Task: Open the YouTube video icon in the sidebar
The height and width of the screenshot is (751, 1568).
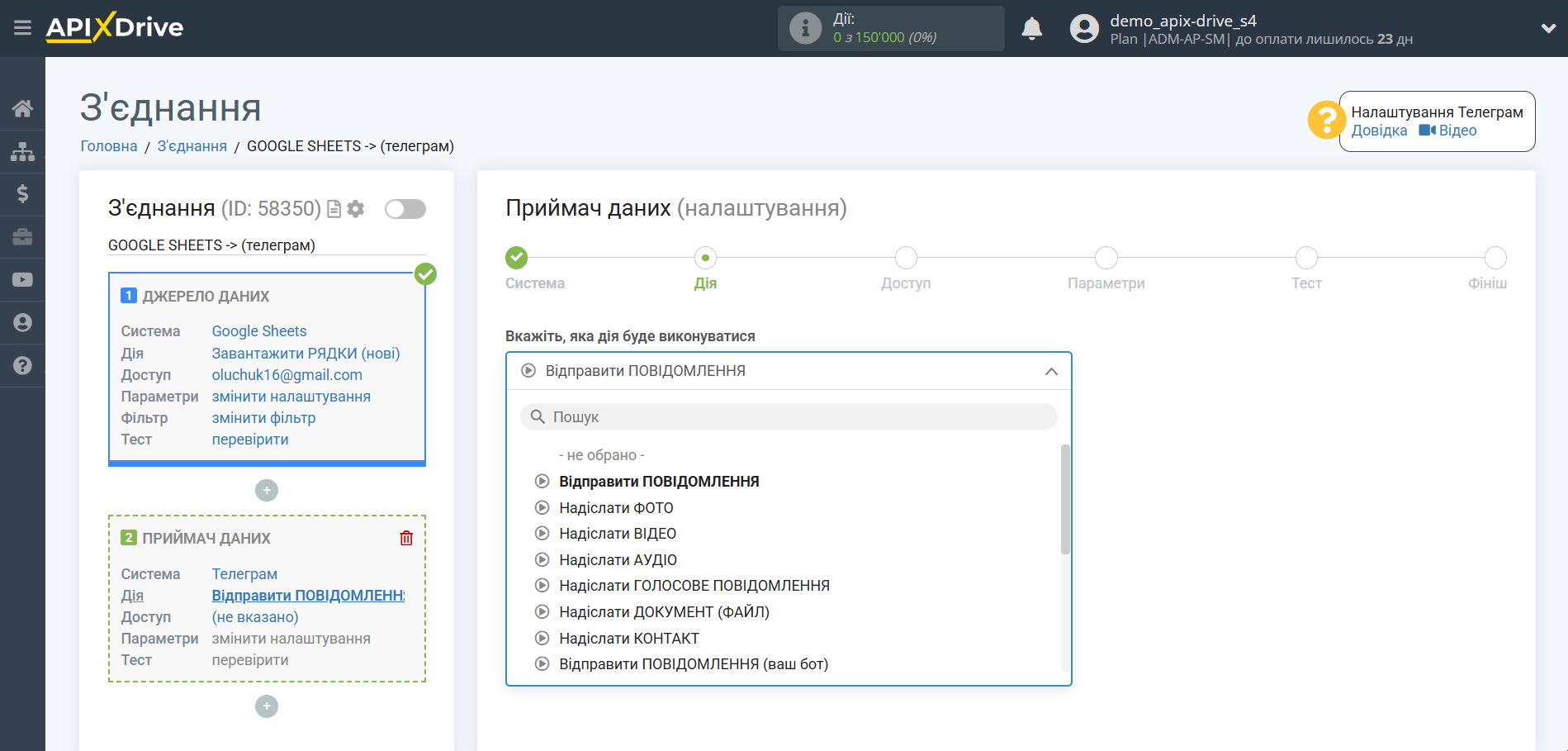Action: click(x=22, y=280)
